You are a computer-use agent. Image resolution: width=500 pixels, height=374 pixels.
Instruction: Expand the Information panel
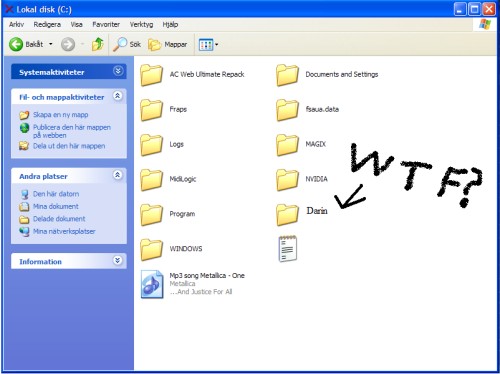[118, 260]
